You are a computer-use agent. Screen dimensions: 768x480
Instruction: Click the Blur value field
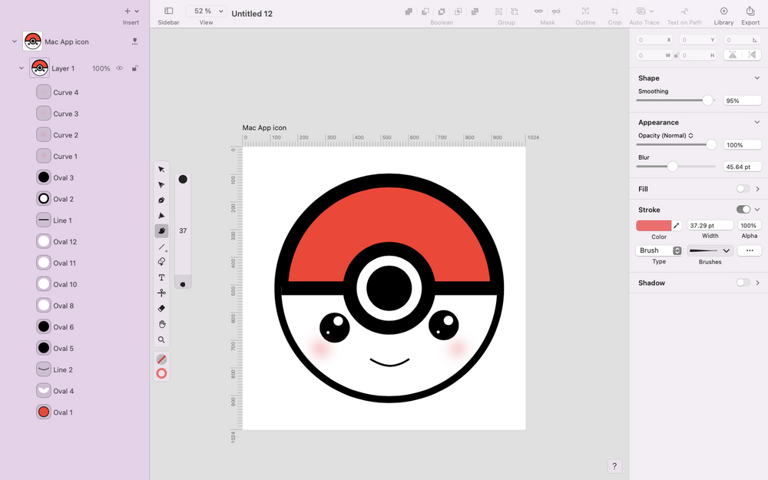(x=742, y=167)
